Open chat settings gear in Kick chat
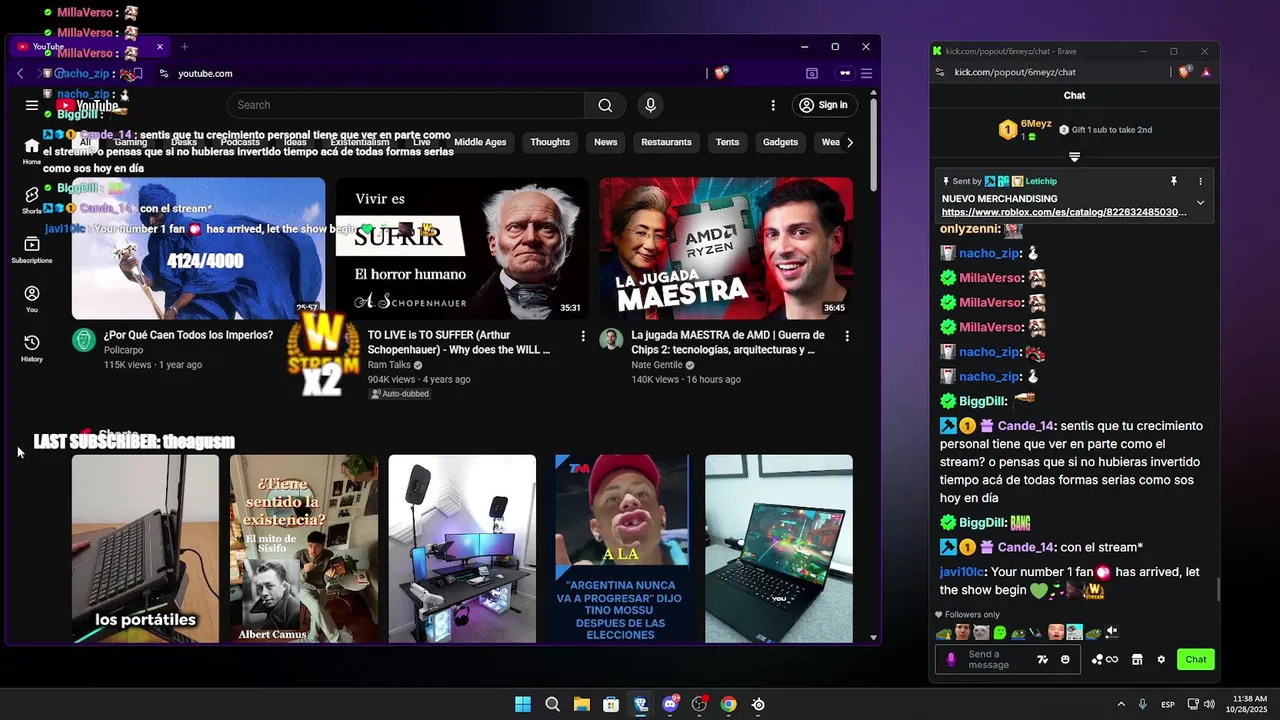 coord(1161,660)
